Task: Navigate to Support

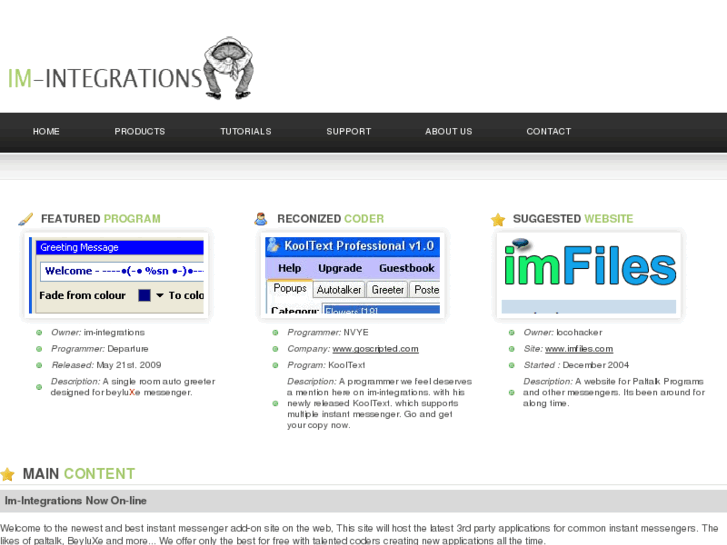Action: (x=349, y=131)
